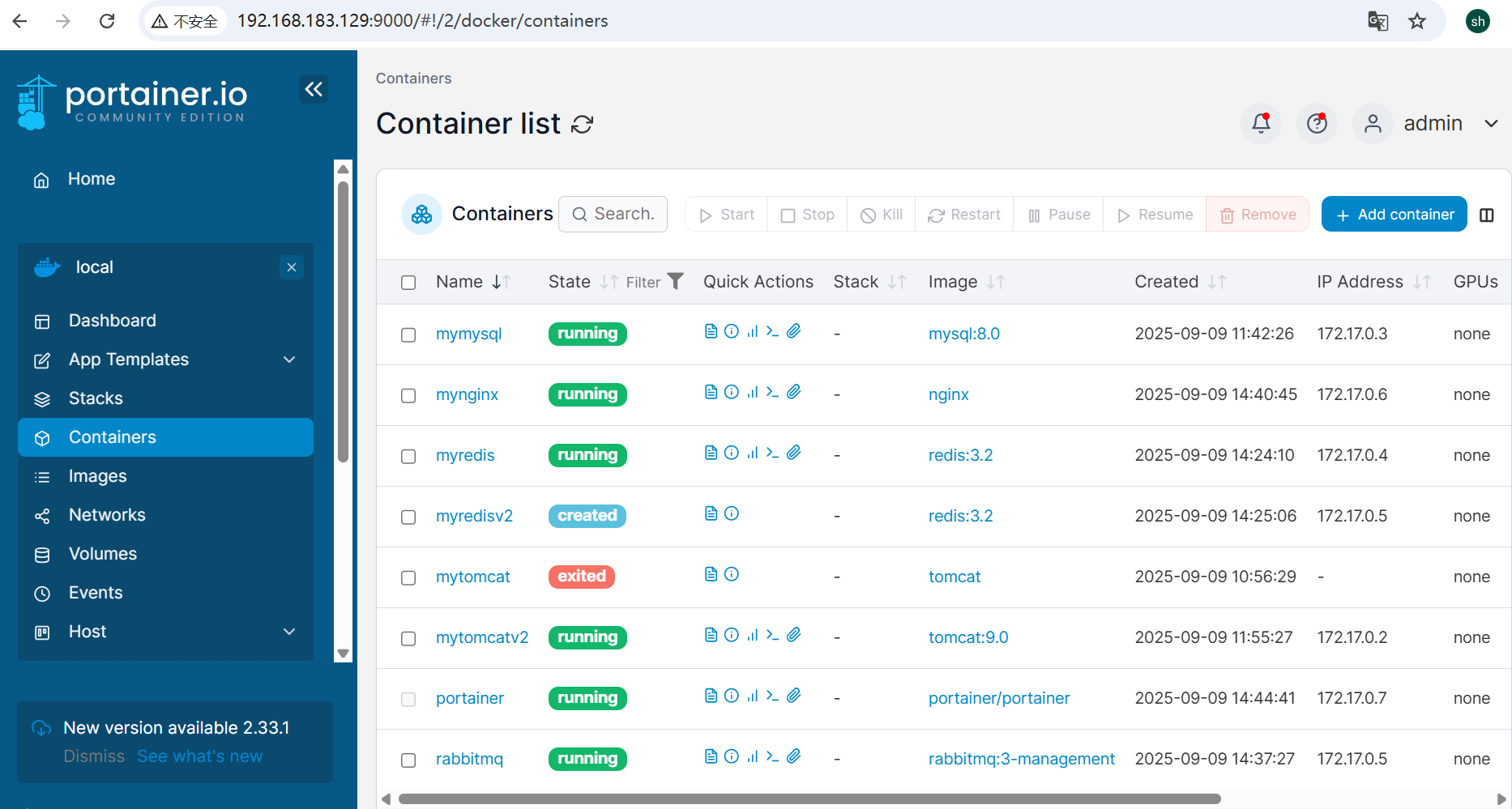Open the rabbitmq:3-management image link

pyautogui.click(x=1021, y=759)
